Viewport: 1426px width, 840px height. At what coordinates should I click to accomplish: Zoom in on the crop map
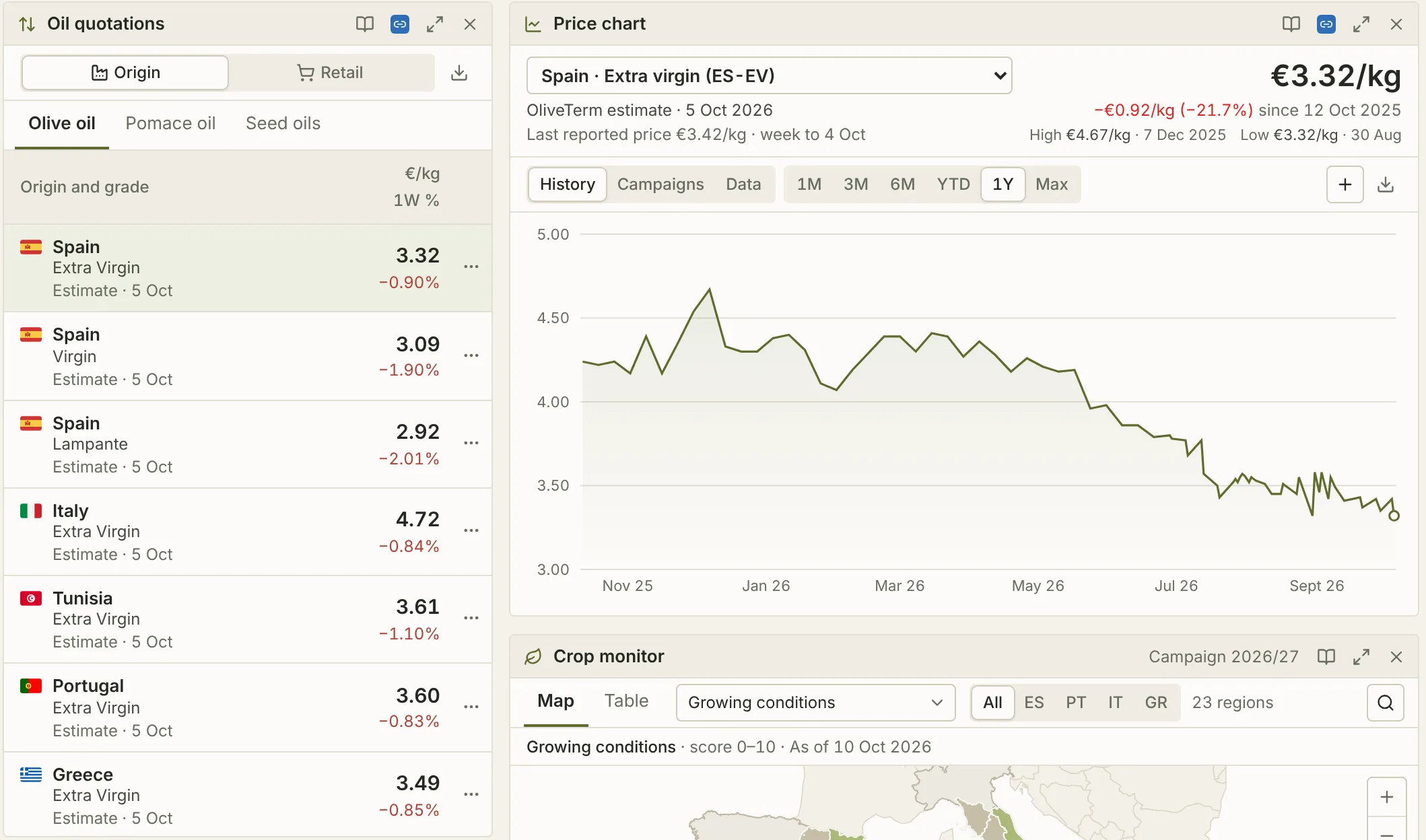click(x=1387, y=797)
